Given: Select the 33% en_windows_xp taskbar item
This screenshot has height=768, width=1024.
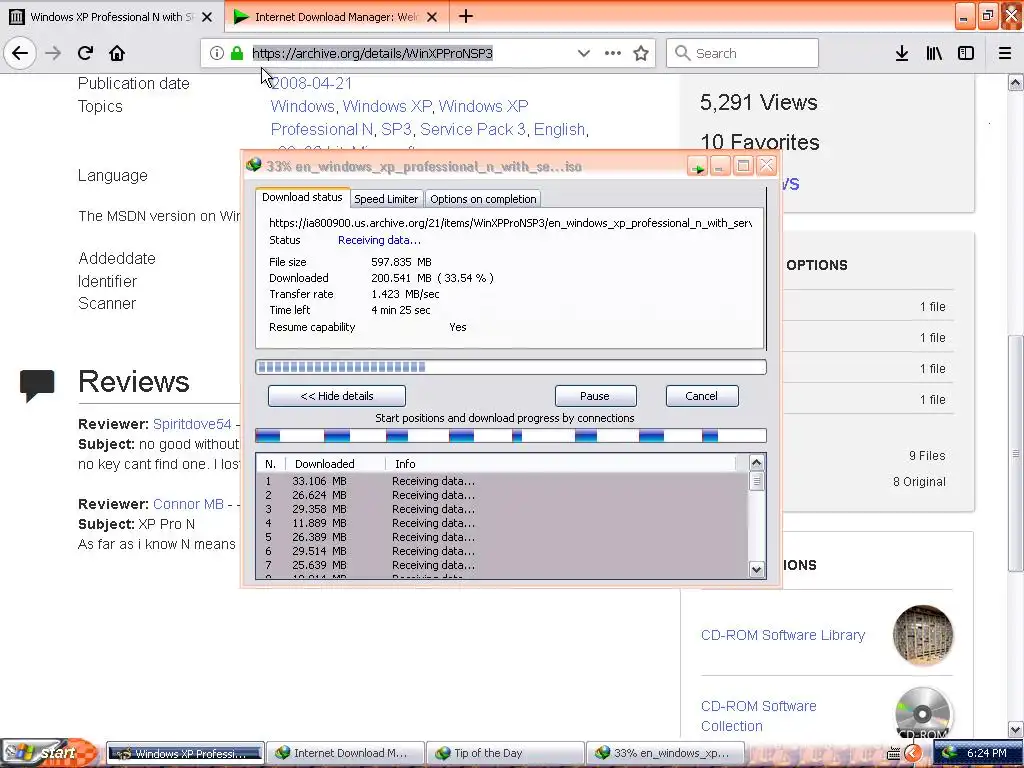Looking at the screenshot, I should tap(665, 753).
